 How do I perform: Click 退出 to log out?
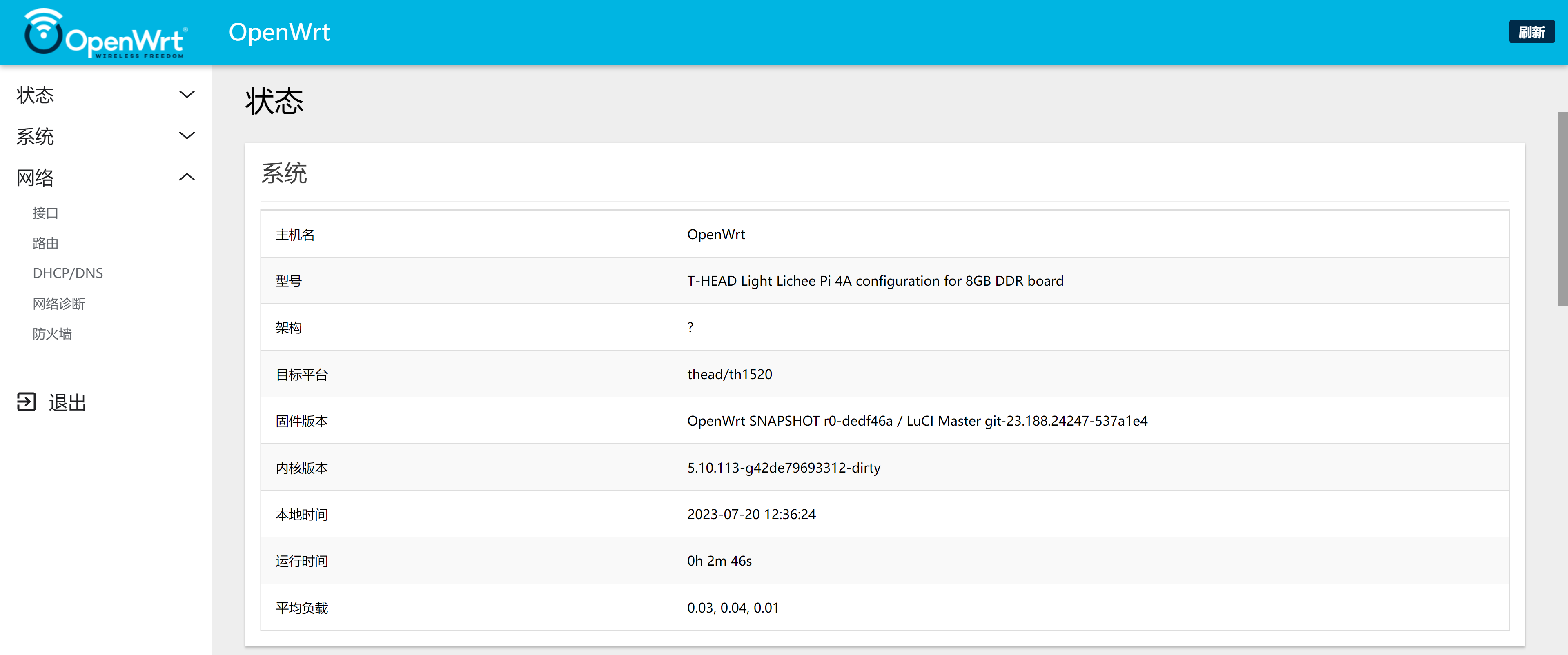coord(67,403)
